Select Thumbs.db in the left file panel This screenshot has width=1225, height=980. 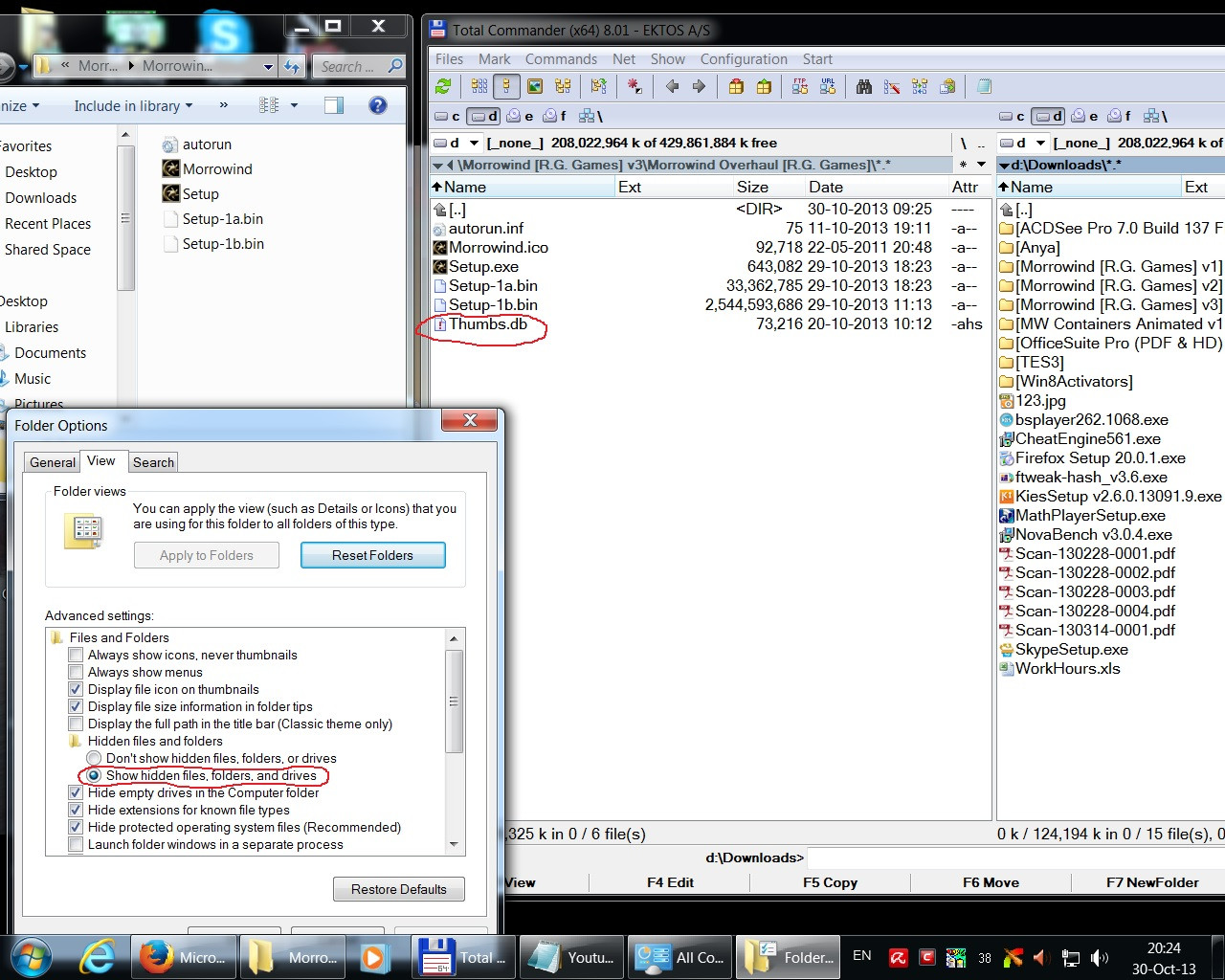click(x=488, y=324)
